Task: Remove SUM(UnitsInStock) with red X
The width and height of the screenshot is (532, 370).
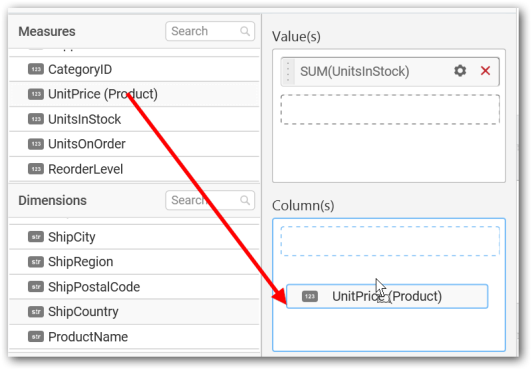Action: tap(485, 71)
